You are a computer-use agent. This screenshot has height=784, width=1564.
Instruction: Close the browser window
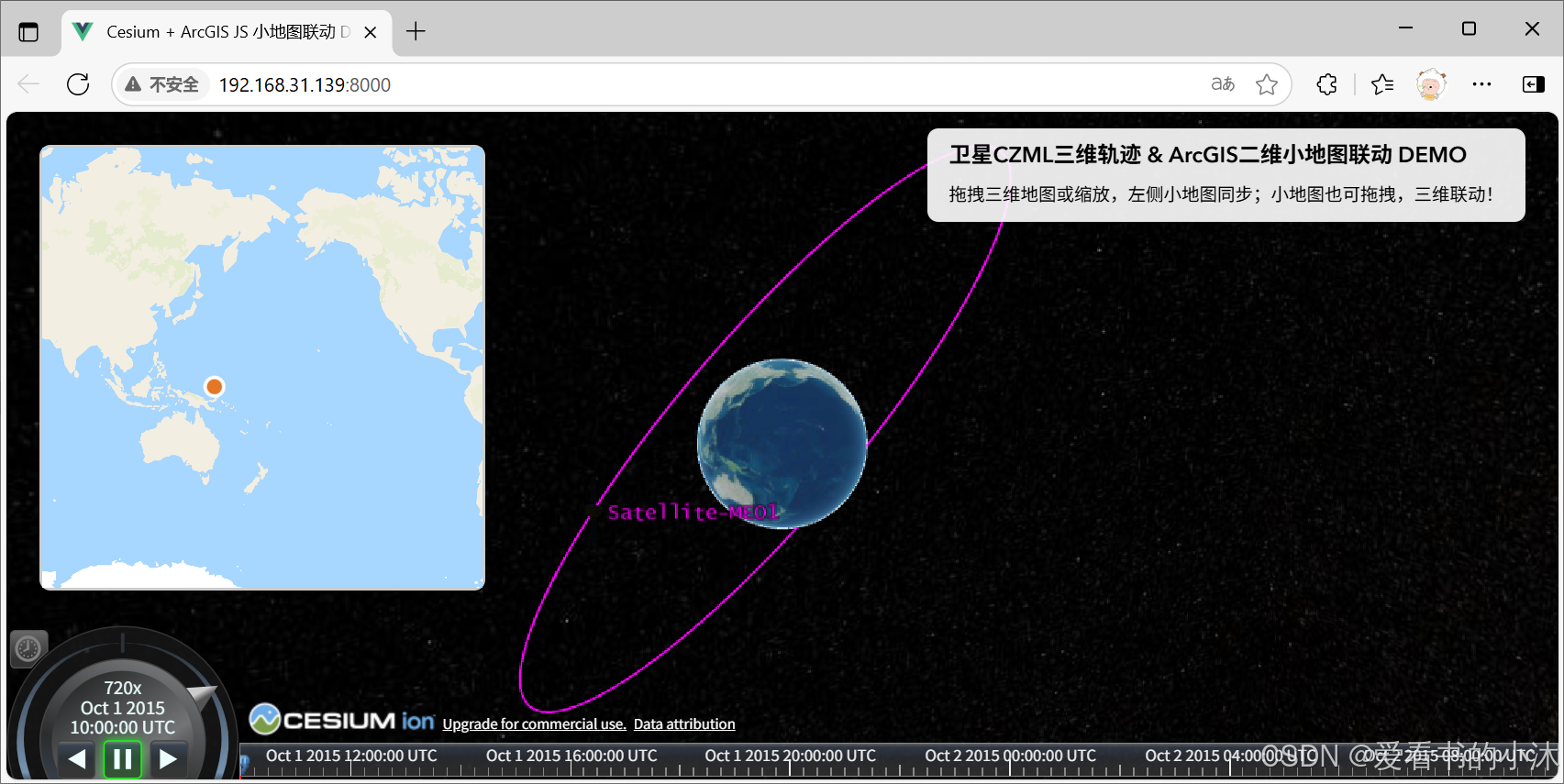(1532, 28)
